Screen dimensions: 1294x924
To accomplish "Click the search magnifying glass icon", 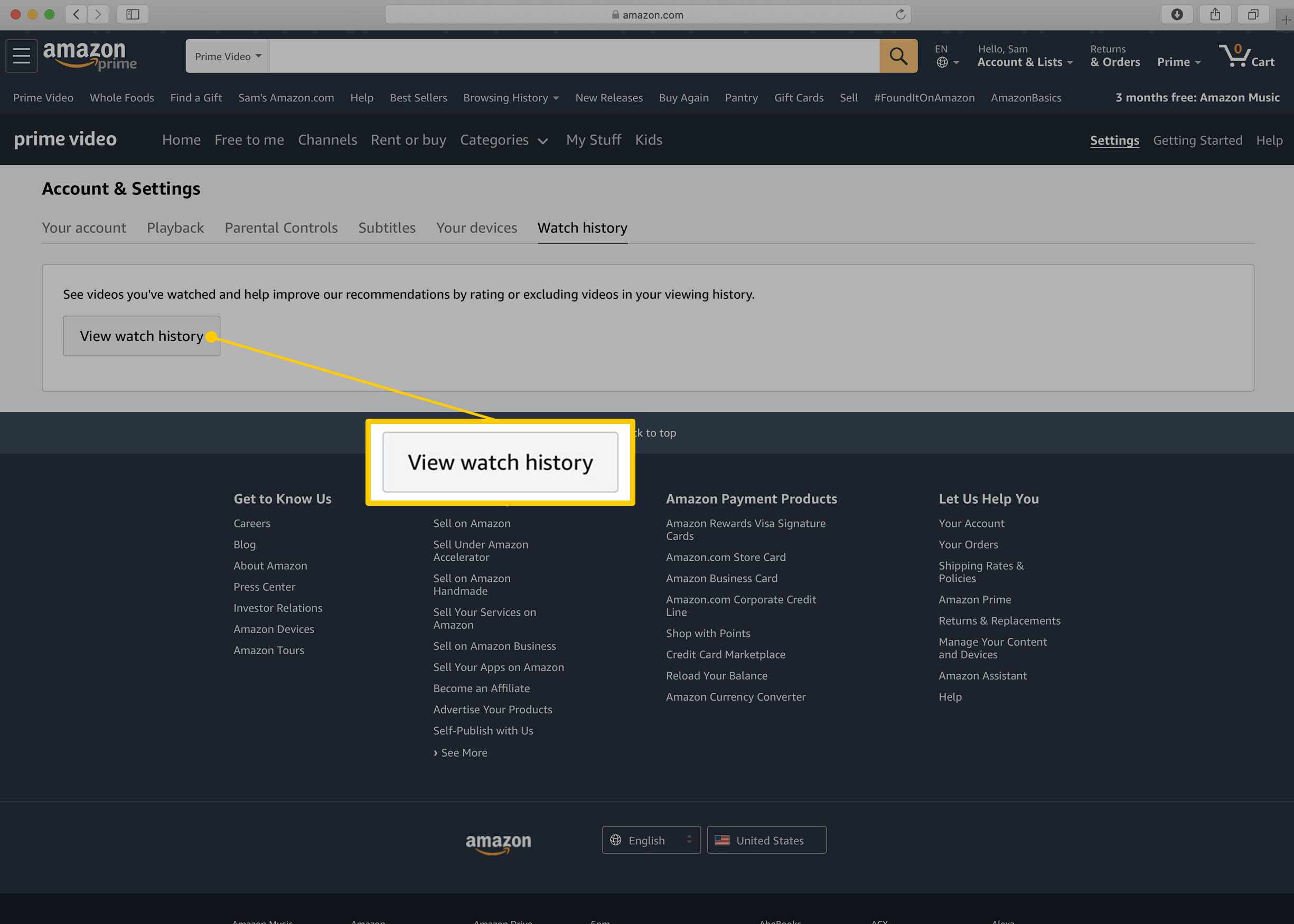I will 897,56.
